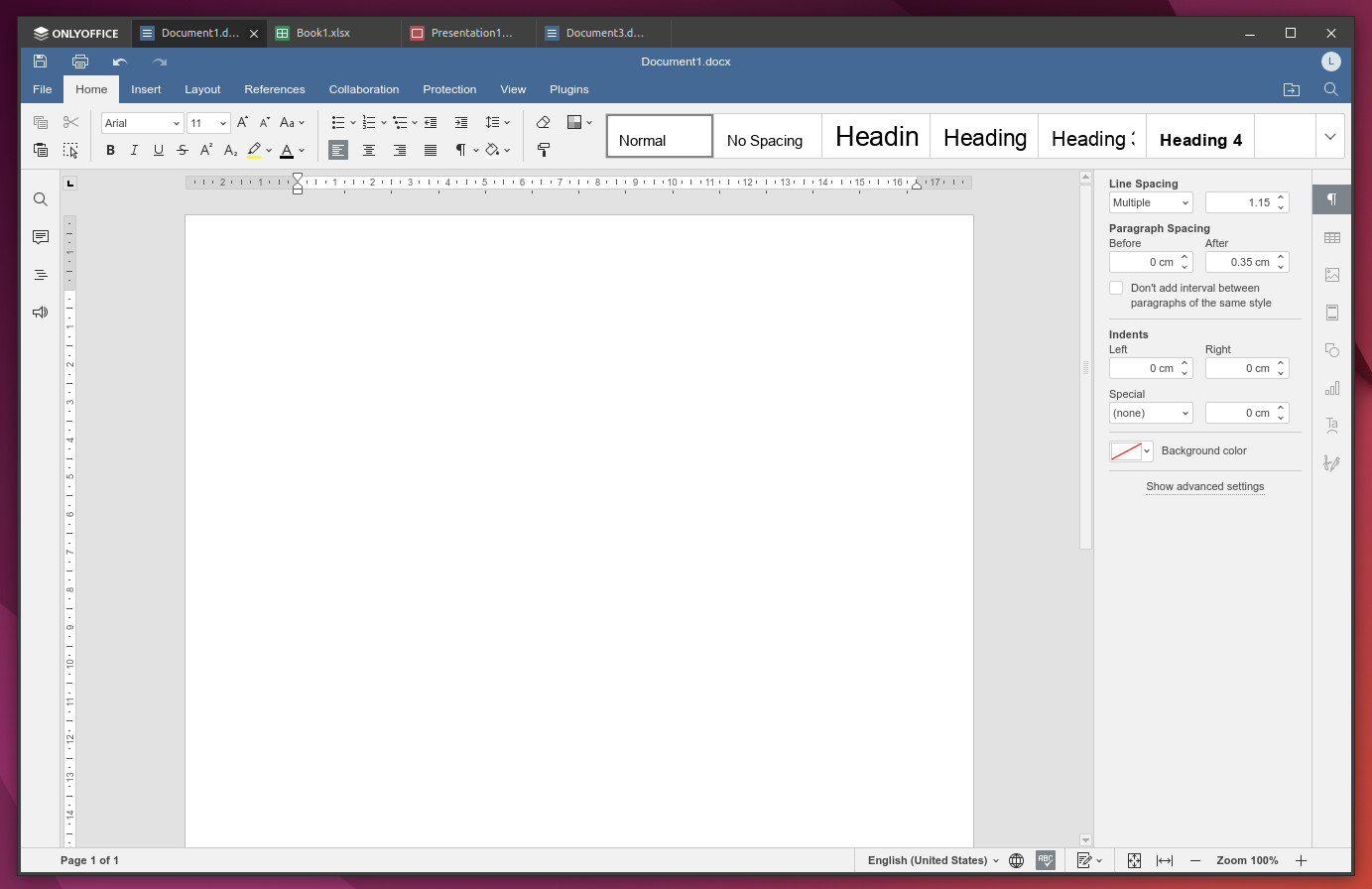Click the Paste icon
This screenshot has height=889, width=1372.
[41, 150]
